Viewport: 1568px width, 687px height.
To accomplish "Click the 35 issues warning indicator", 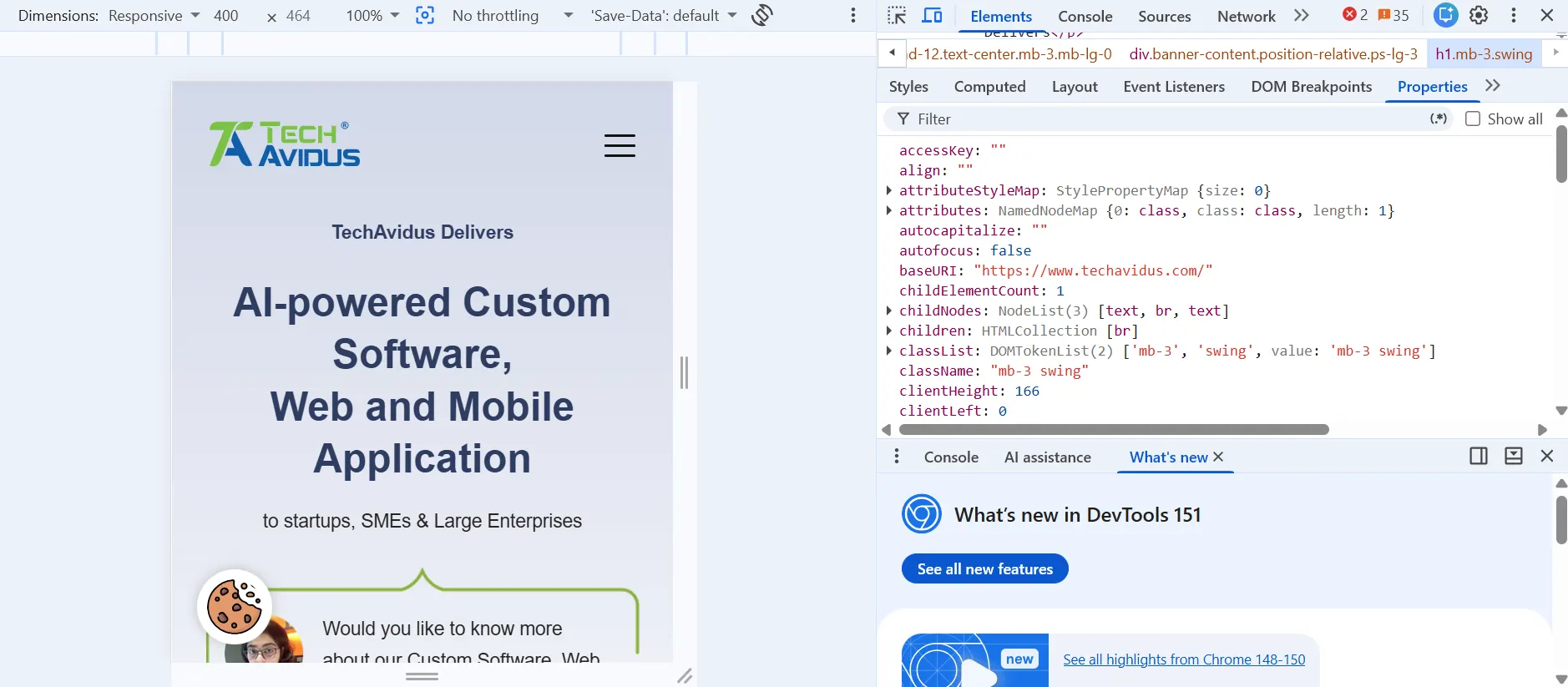I will point(1393,15).
